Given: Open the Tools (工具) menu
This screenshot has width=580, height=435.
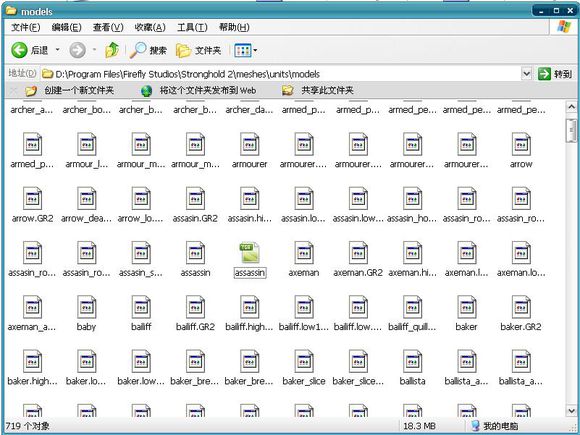Looking at the screenshot, I should click(192, 27).
